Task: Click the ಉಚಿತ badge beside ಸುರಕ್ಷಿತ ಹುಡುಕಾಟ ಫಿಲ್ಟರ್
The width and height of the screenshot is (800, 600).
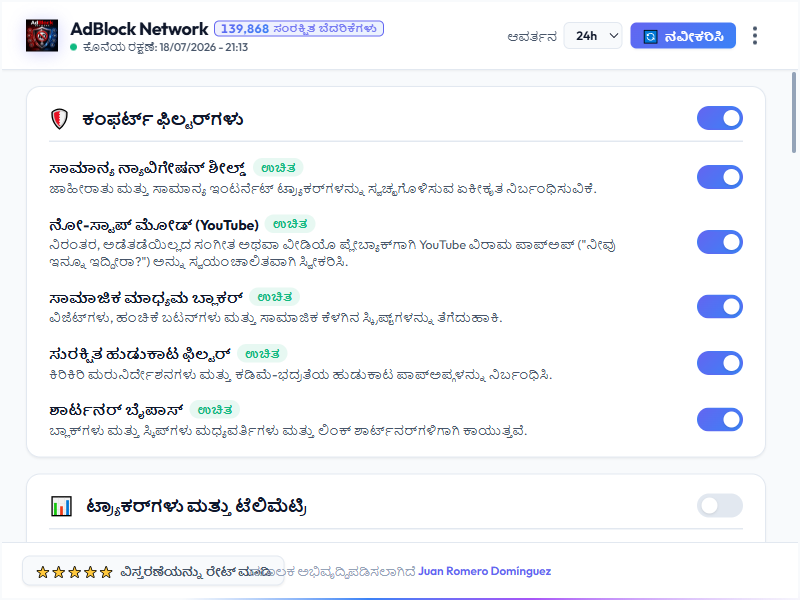Action: [262, 354]
